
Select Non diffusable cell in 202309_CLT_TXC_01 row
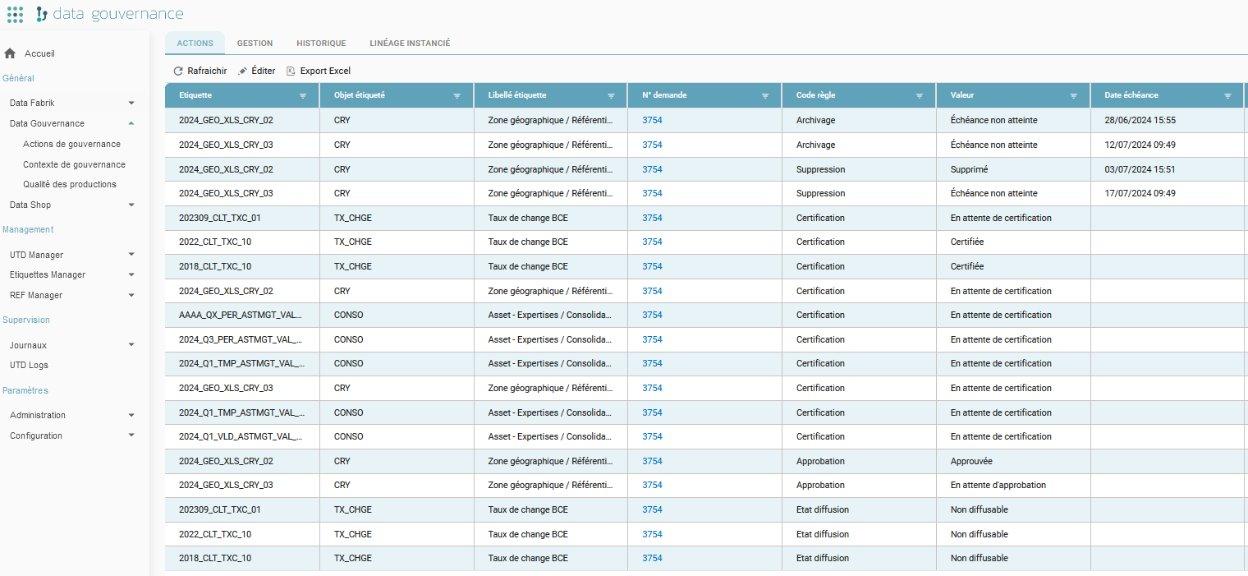point(979,509)
